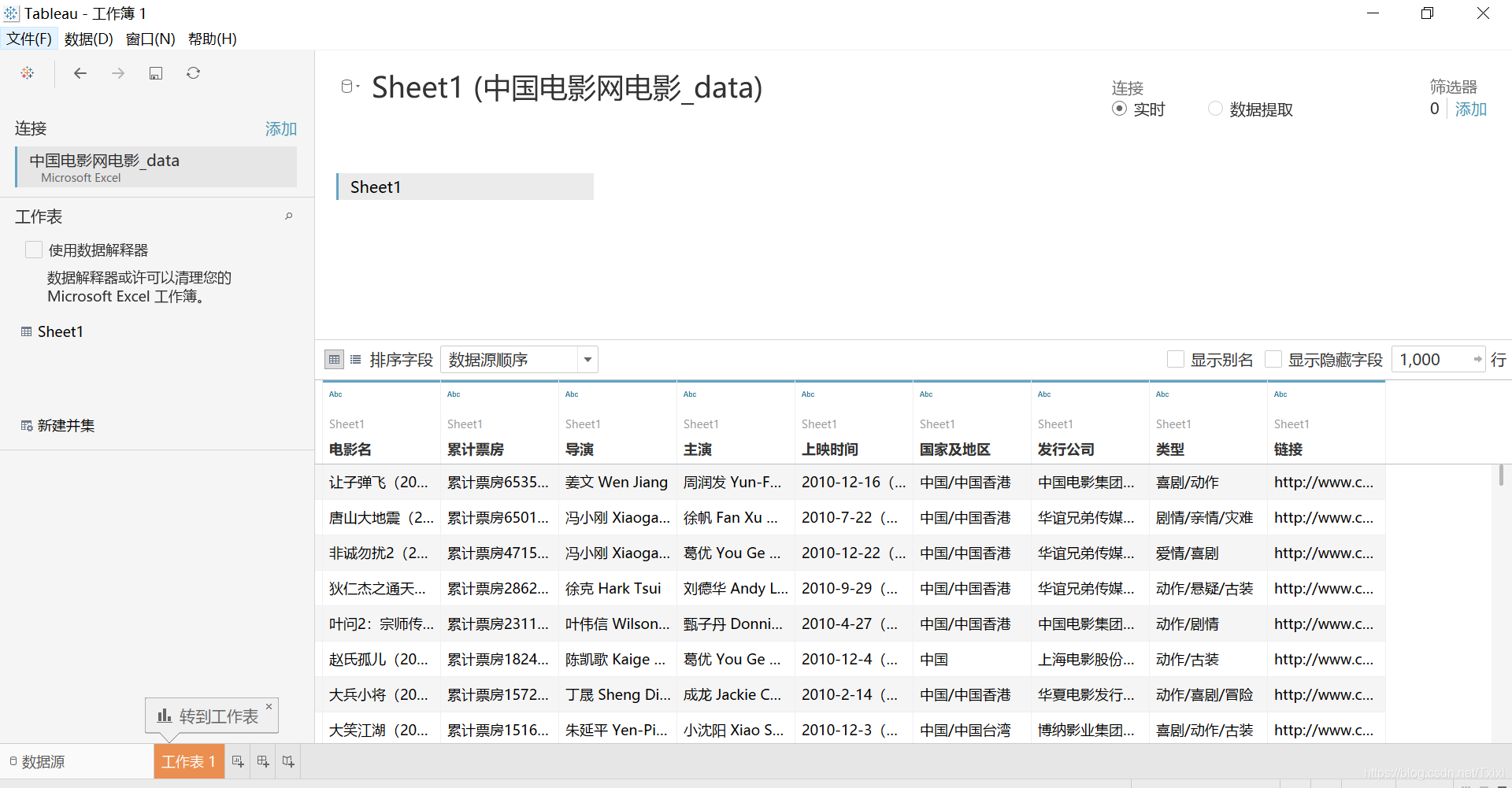Switch to data grid preview view icon

(x=334, y=360)
